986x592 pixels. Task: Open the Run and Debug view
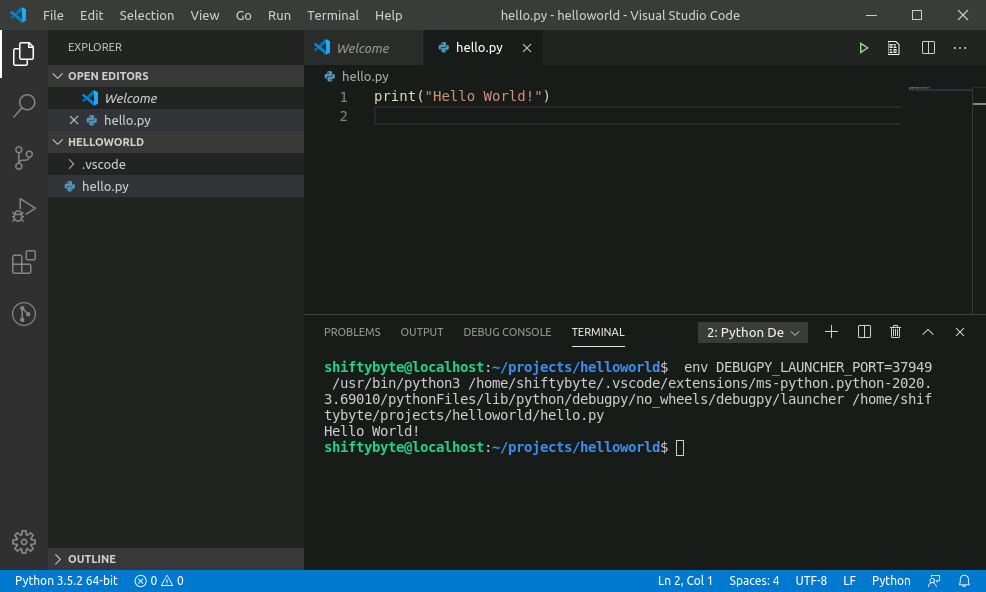point(23,210)
